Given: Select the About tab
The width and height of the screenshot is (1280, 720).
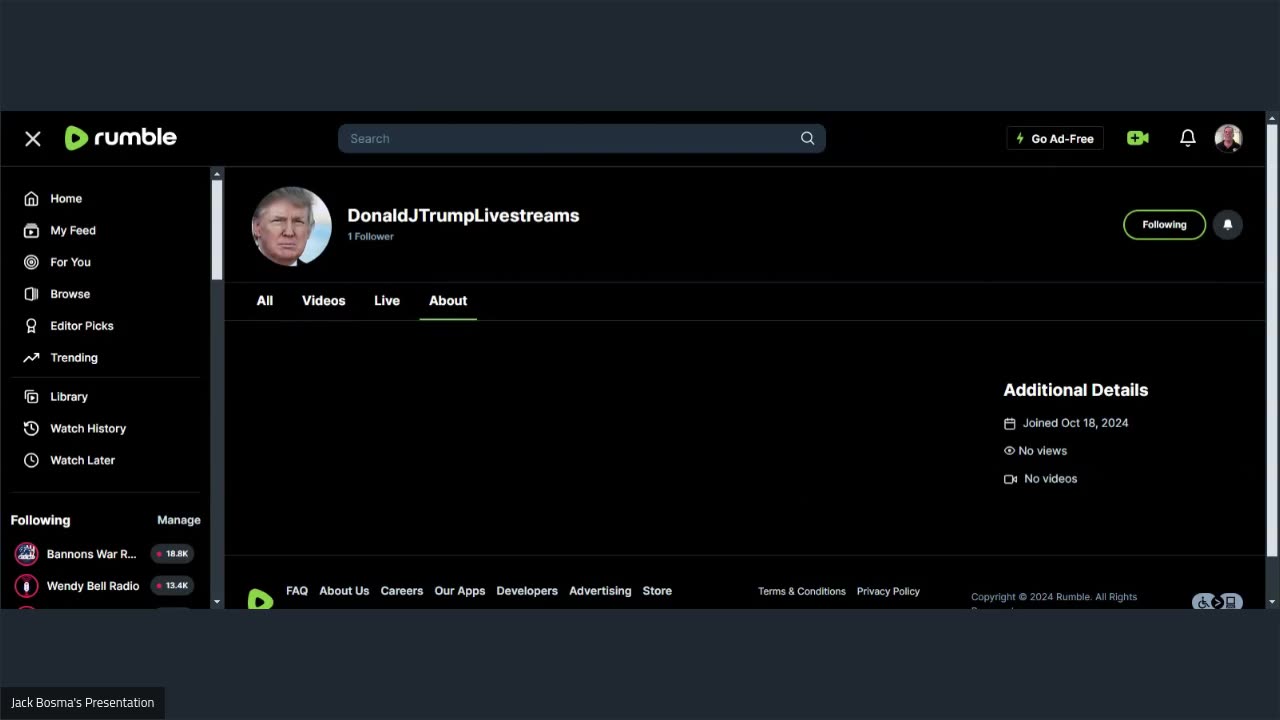Looking at the screenshot, I should coord(448,301).
